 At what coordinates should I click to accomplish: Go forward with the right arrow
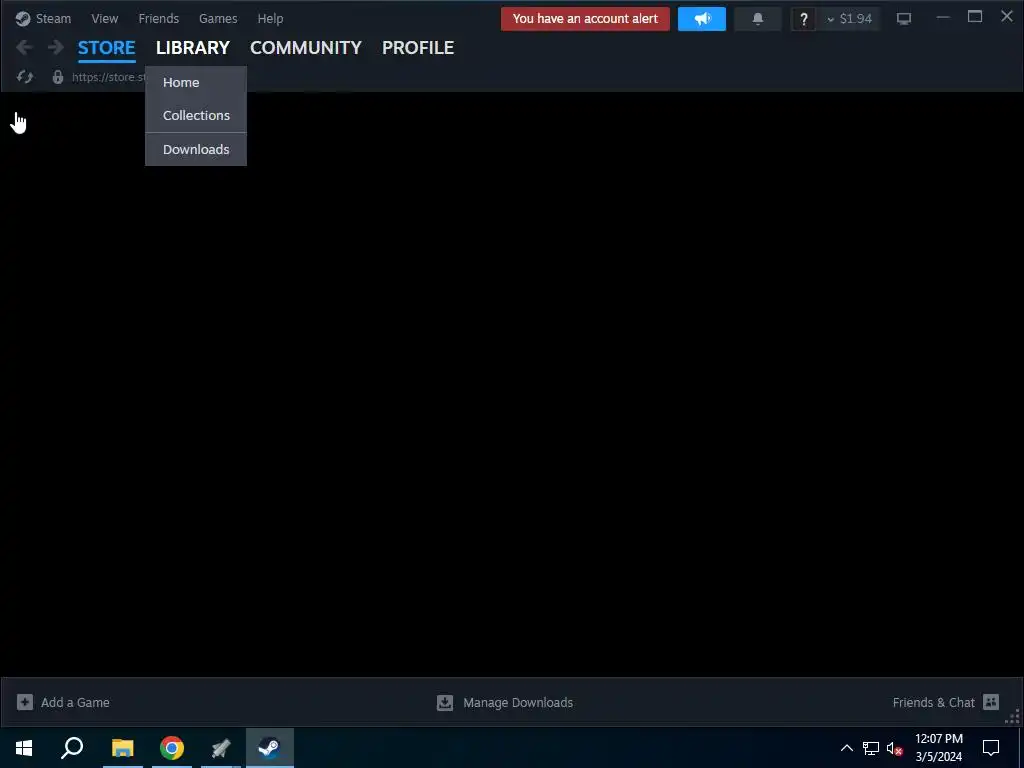(x=56, y=47)
